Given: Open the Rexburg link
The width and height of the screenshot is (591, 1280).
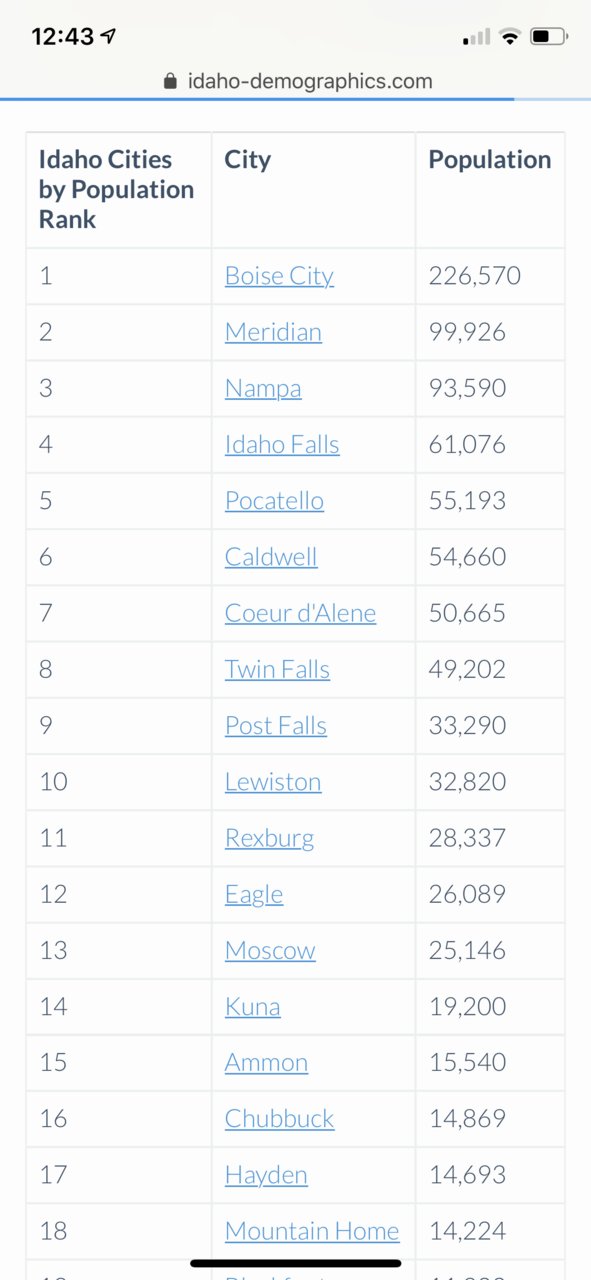Looking at the screenshot, I should [269, 837].
